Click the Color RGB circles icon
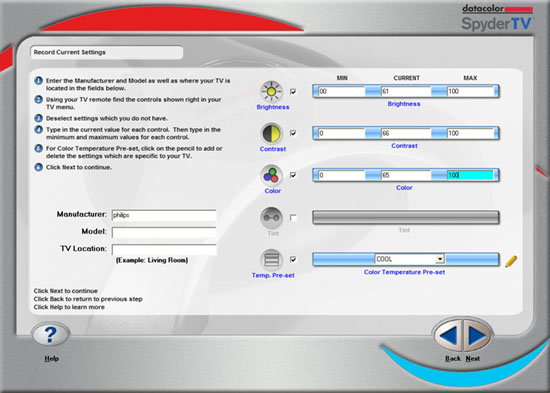The width and height of the screenshot is (550, 393). coord(271,175)
